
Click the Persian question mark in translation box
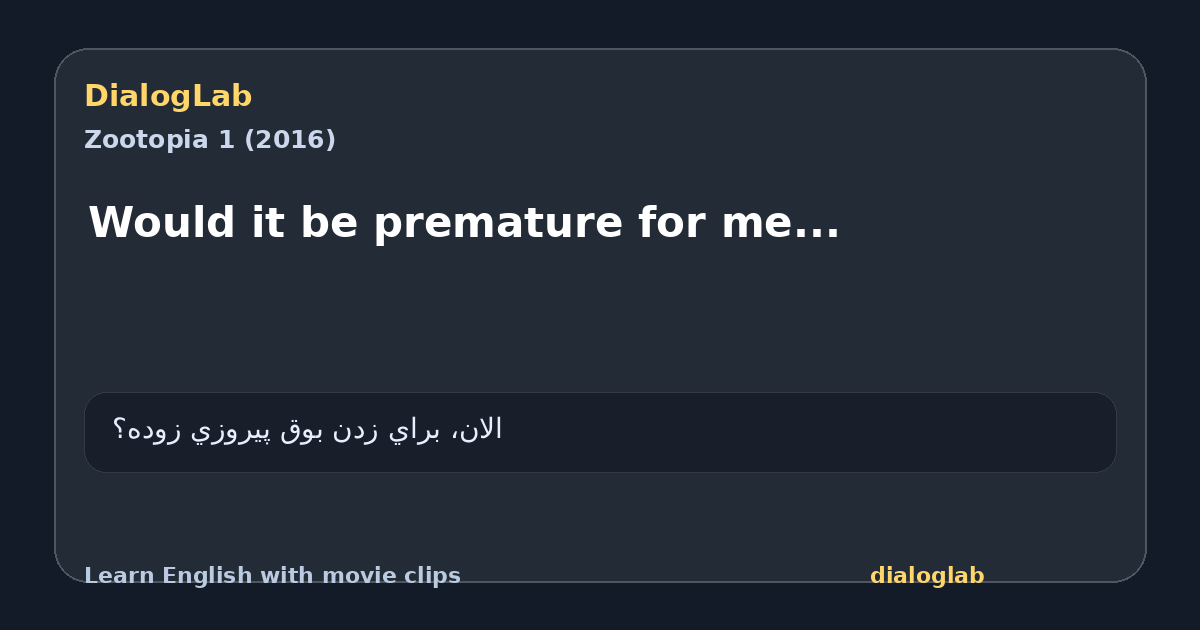(119, 430)
